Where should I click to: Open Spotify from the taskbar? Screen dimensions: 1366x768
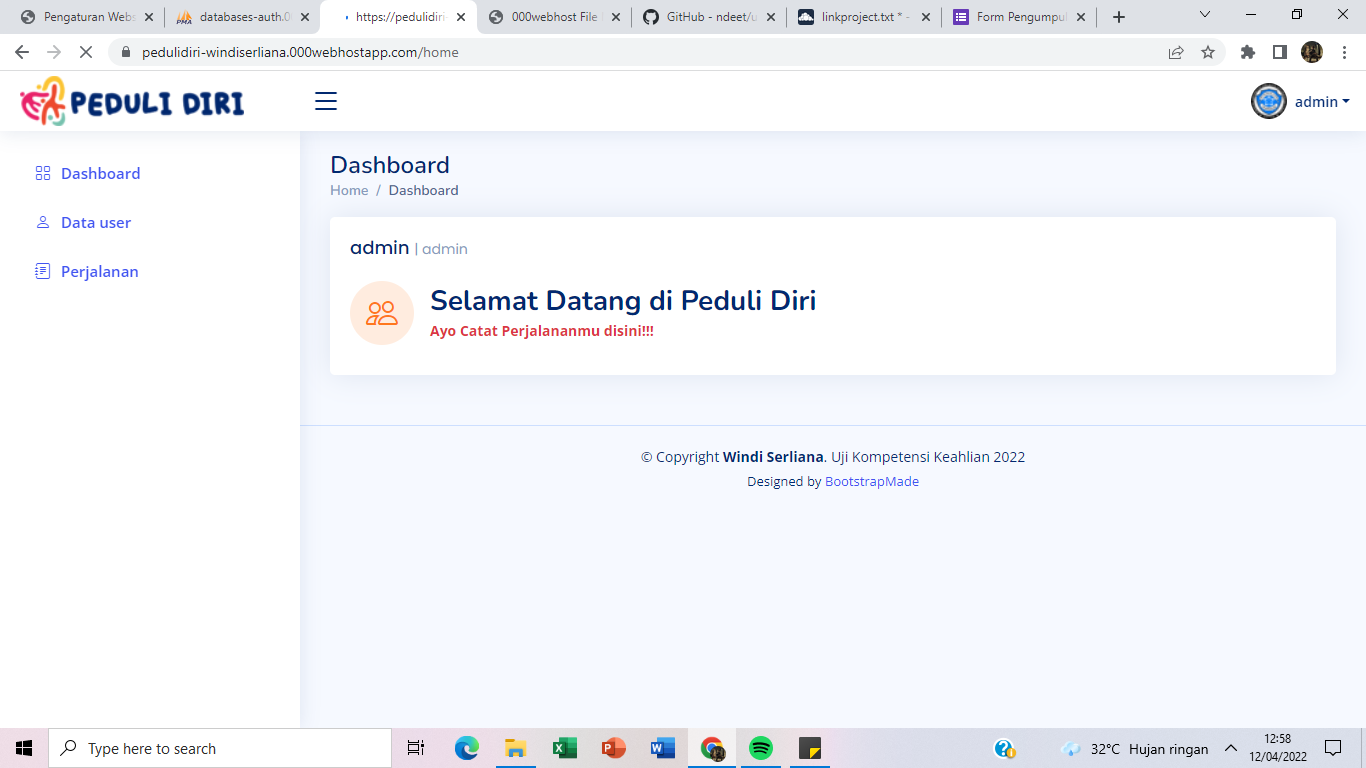coord(761,748)
